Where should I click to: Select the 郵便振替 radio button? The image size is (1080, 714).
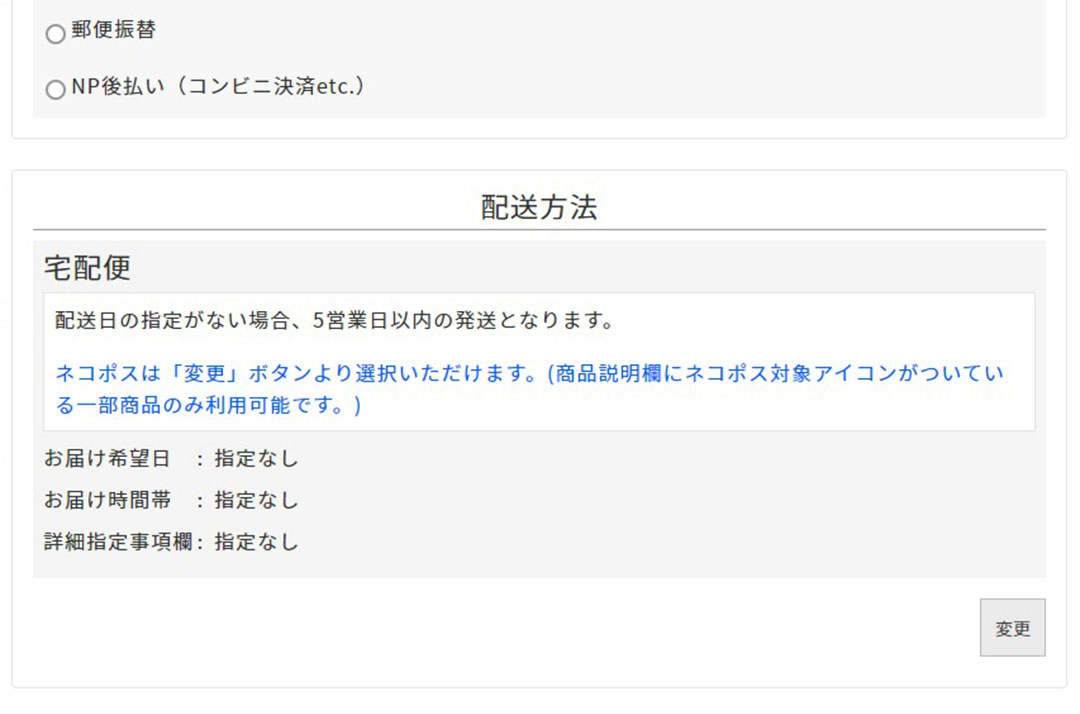pyautogui.click(x=56, y=34)
